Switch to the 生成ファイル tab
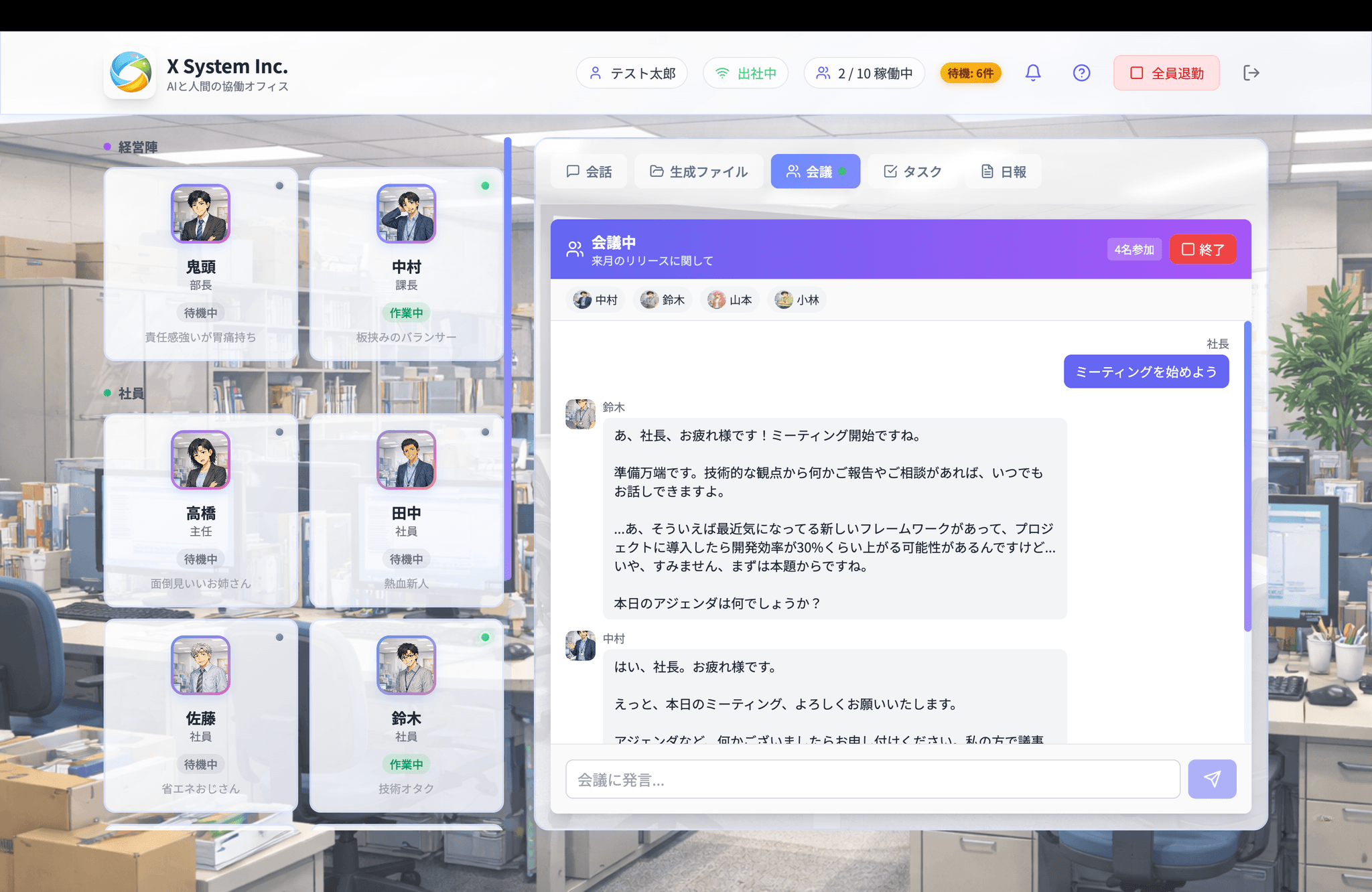 point(699,171)
